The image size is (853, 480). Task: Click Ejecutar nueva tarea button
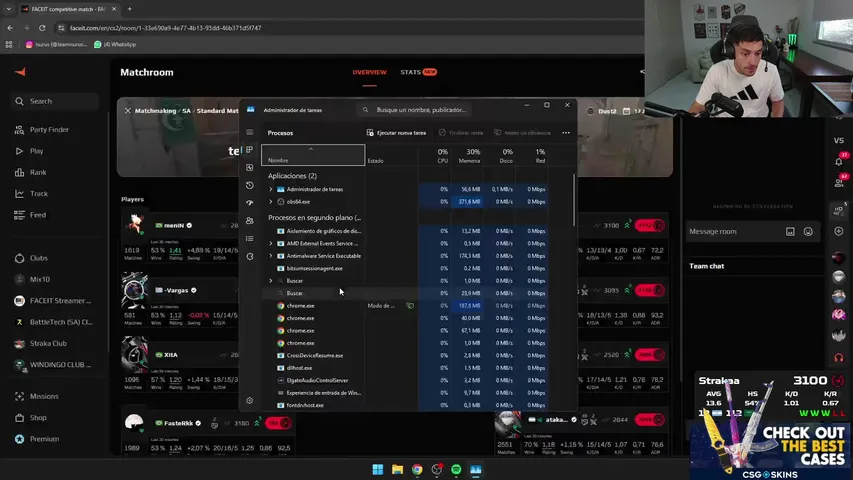tap(397, 133)
